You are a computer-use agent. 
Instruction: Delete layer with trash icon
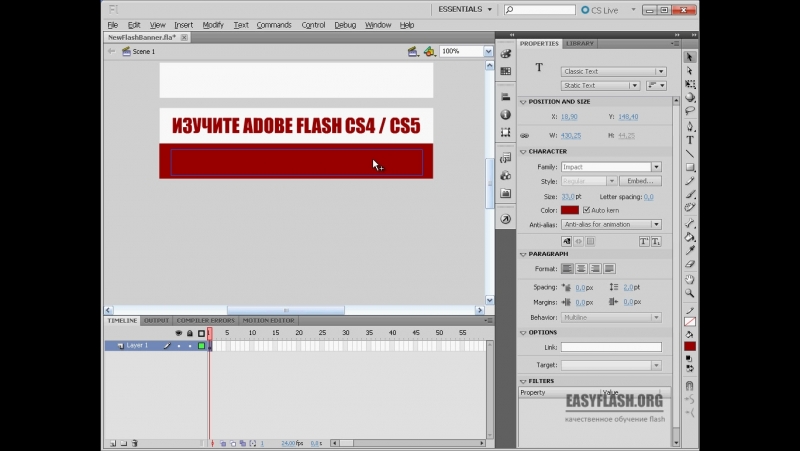(135, 443)
